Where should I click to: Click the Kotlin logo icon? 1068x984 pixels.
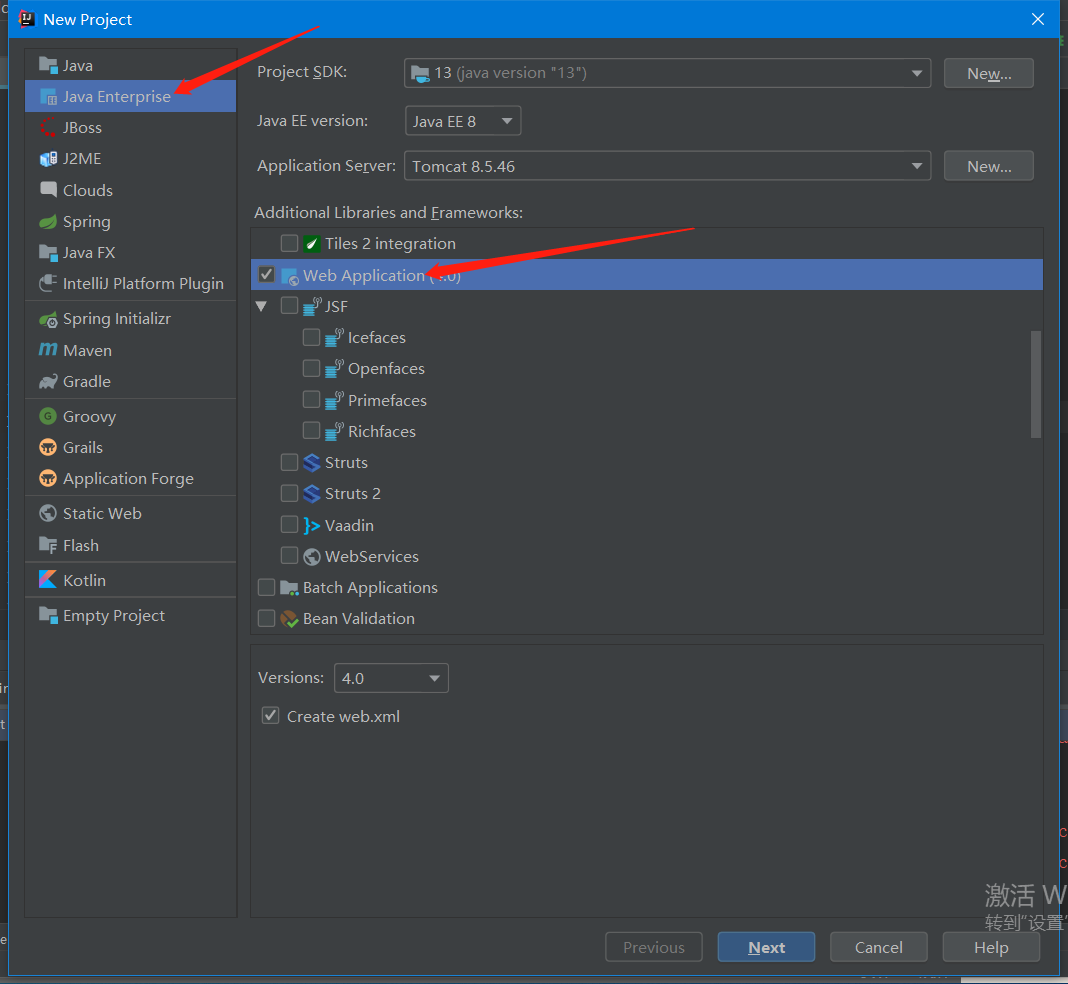[x=48, y=580]
